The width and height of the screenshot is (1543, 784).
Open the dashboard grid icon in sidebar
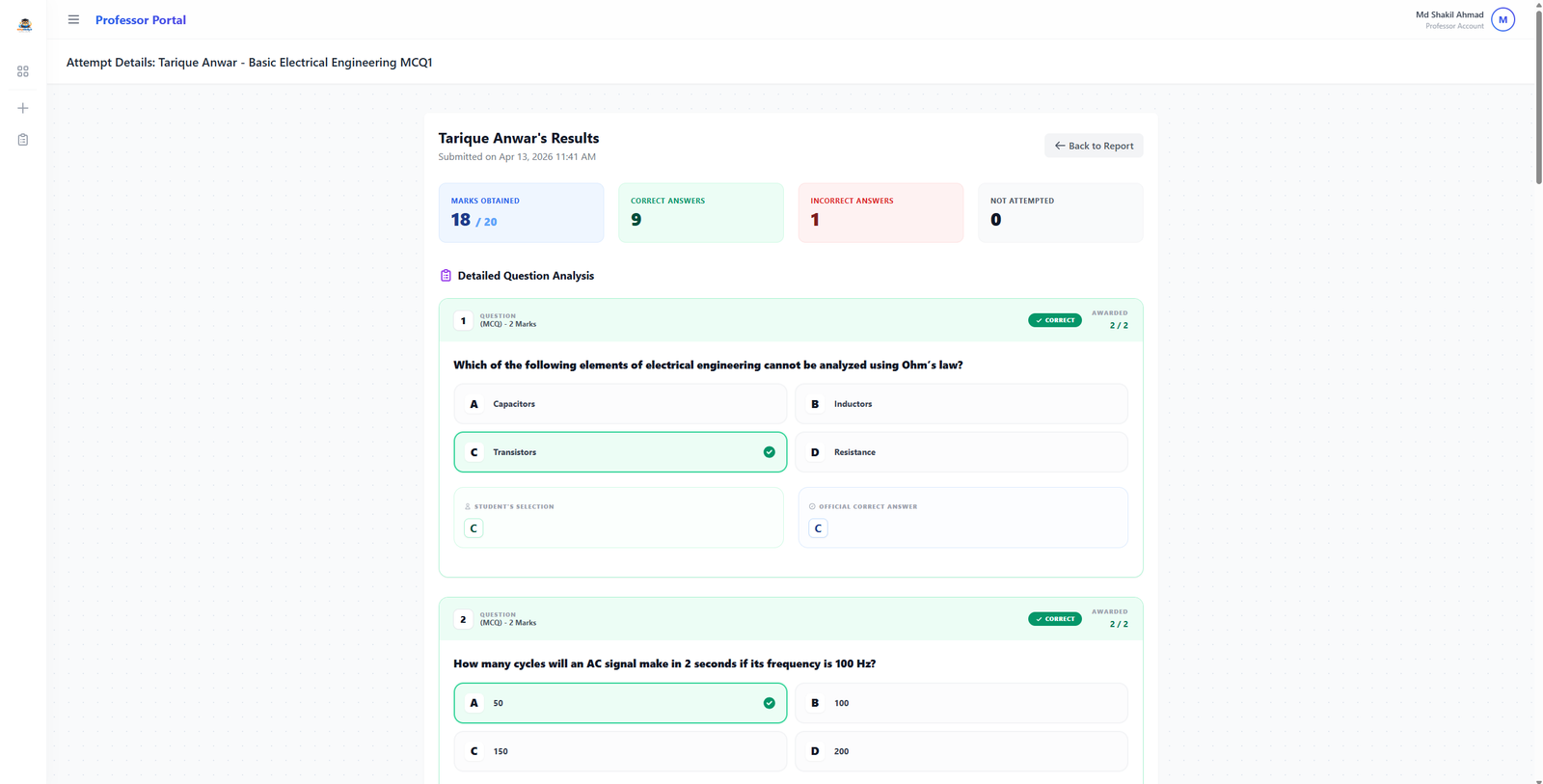[23, 71]
